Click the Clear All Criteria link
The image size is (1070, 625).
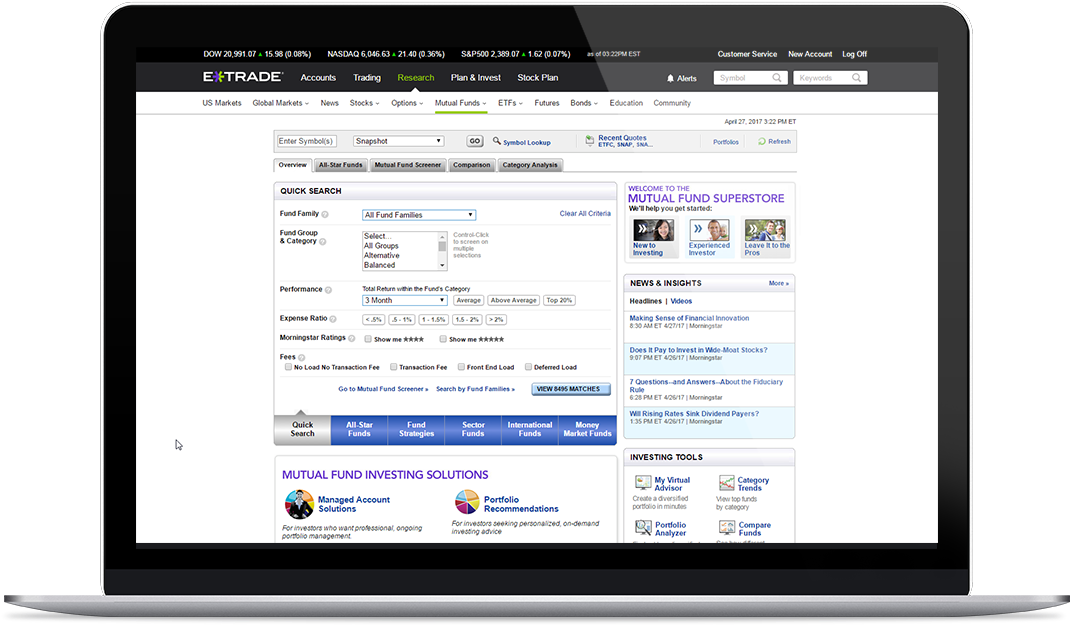[585, 214]
